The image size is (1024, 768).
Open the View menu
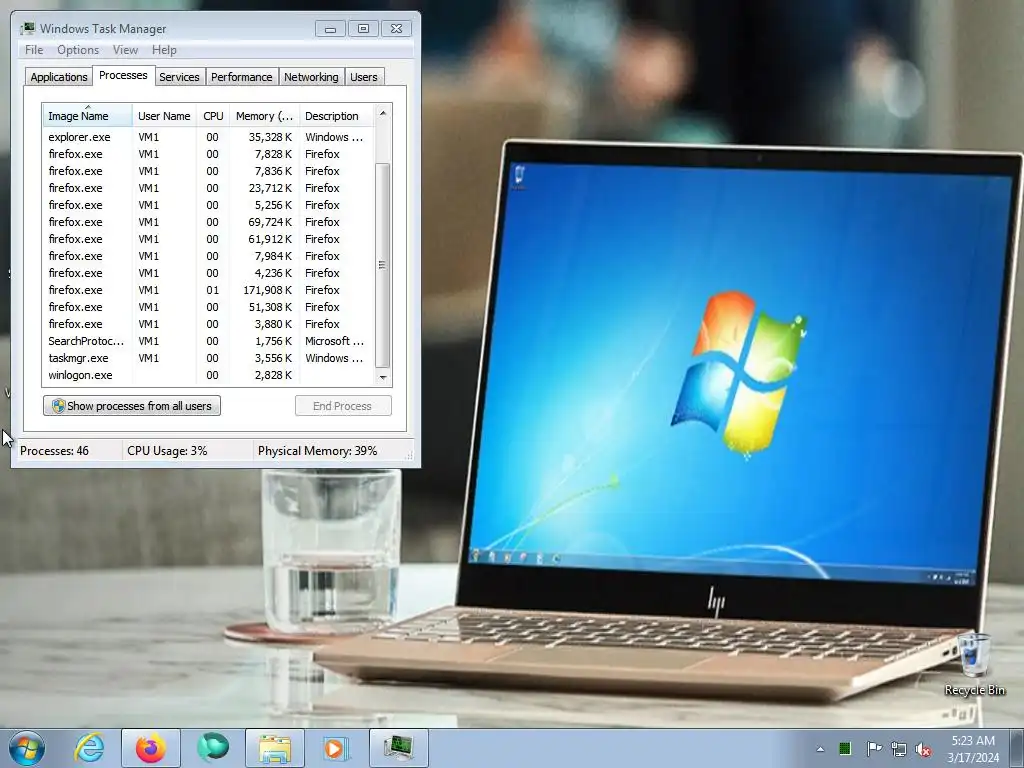[125, 50]
